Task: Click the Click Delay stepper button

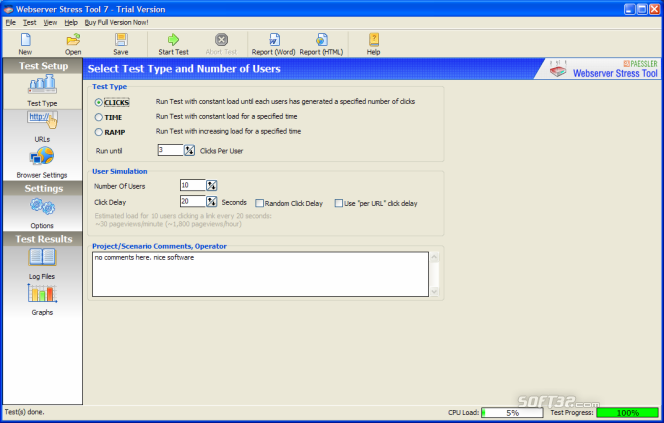Action: 211,202
